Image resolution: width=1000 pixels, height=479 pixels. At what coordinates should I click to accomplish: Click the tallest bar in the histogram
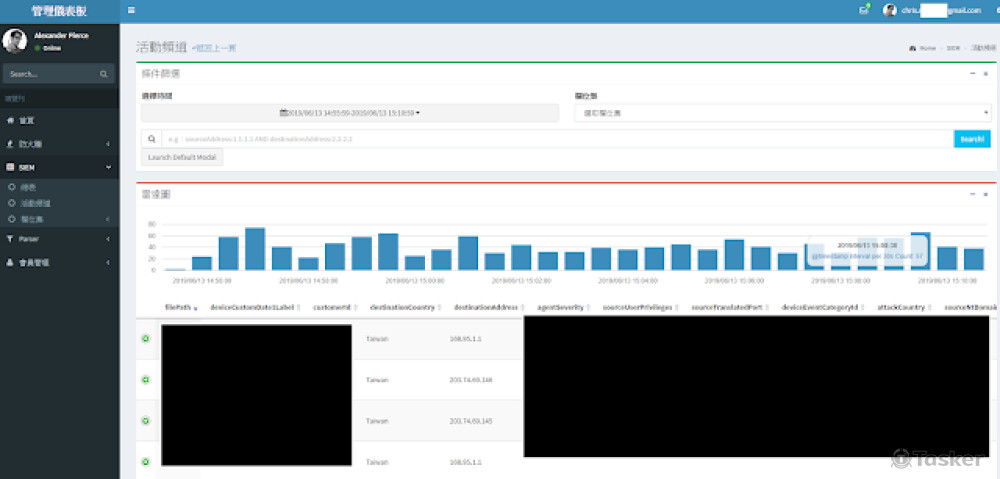pyautogui.click(x=255, y=249)
